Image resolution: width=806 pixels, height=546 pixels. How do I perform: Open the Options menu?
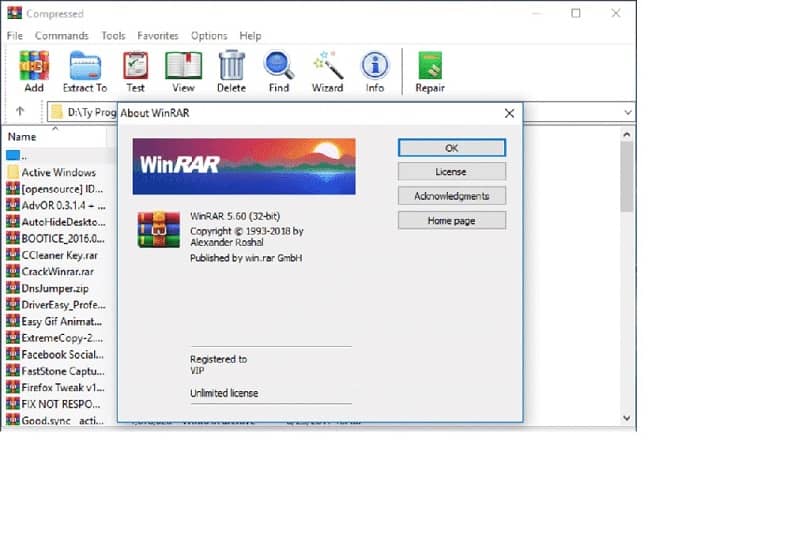pyautogui.click(x=209, y=35)
